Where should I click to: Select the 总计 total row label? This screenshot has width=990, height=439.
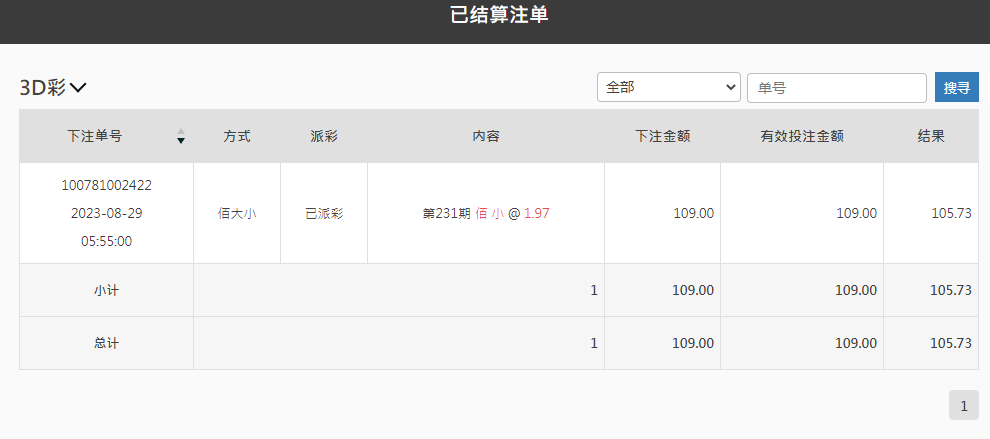coord(107,343)
